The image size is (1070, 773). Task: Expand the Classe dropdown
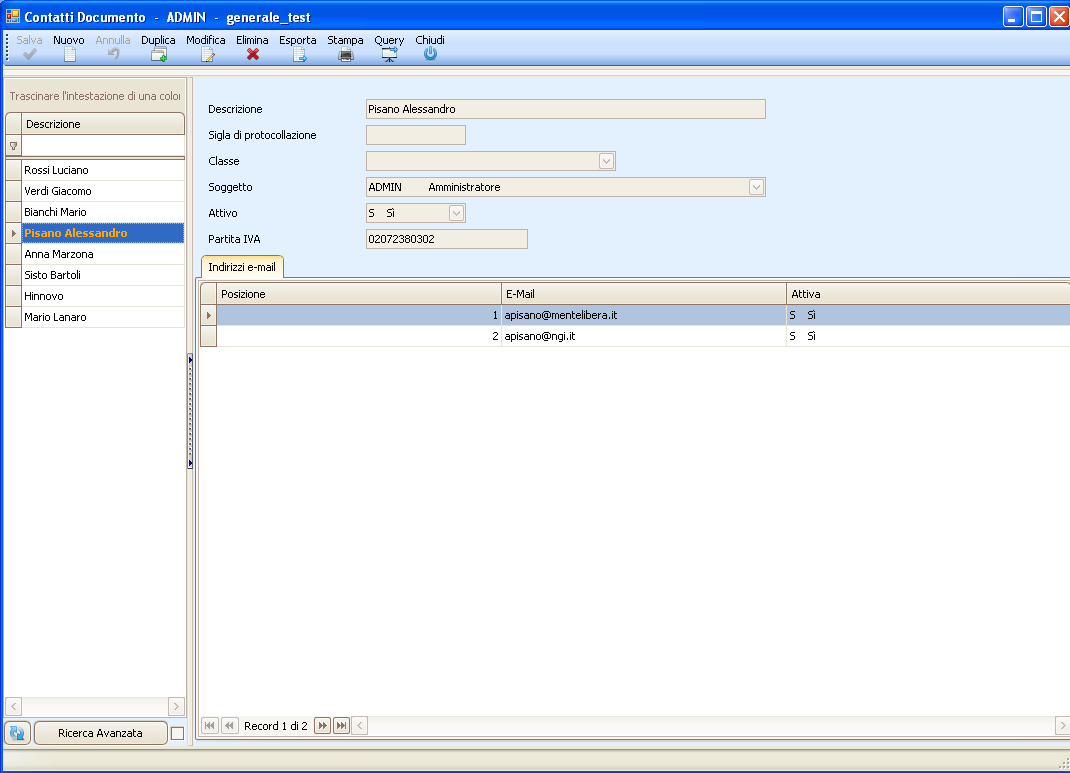point(606,161)
